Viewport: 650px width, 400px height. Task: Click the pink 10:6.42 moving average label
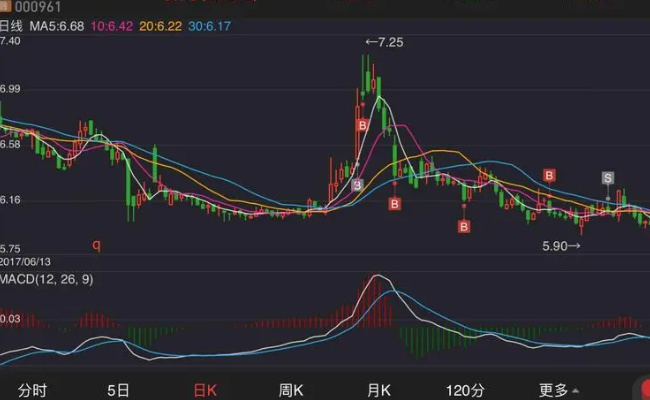[112, 27]
